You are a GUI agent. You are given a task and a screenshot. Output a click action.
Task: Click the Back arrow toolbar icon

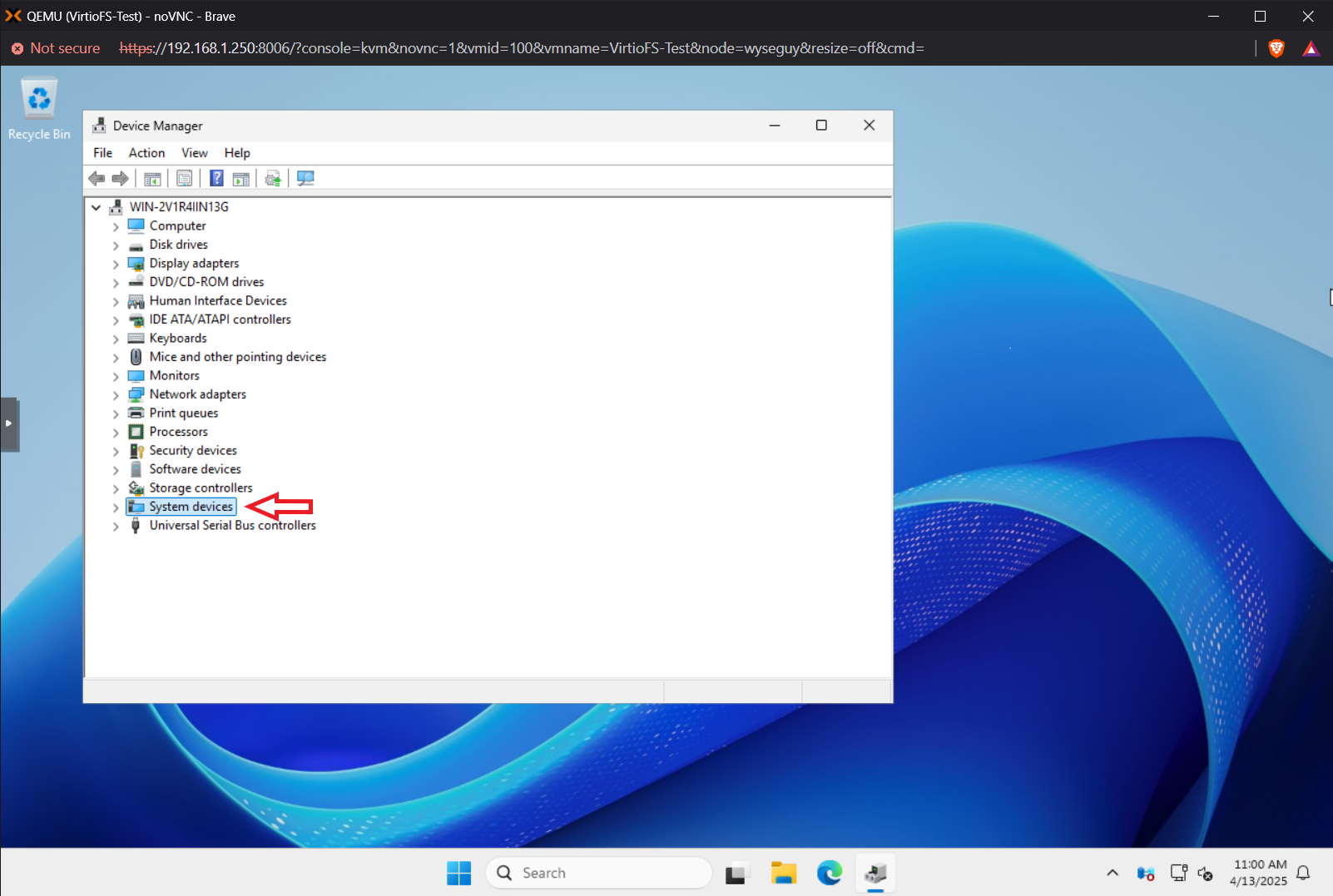pos(97,178)
